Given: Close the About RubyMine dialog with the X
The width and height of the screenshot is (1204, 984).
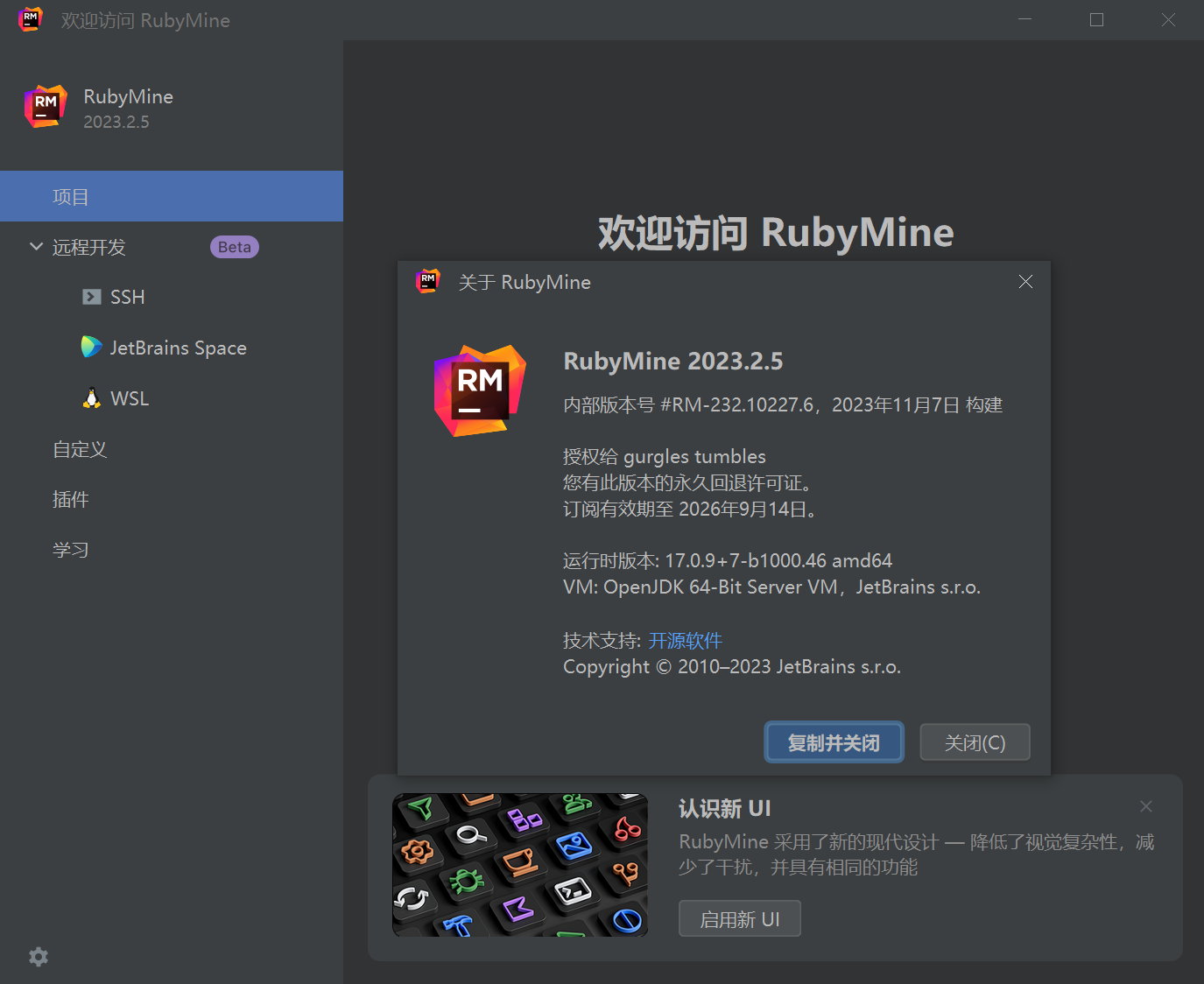Looking at the screenshot, I should [x=1025, y=281].
